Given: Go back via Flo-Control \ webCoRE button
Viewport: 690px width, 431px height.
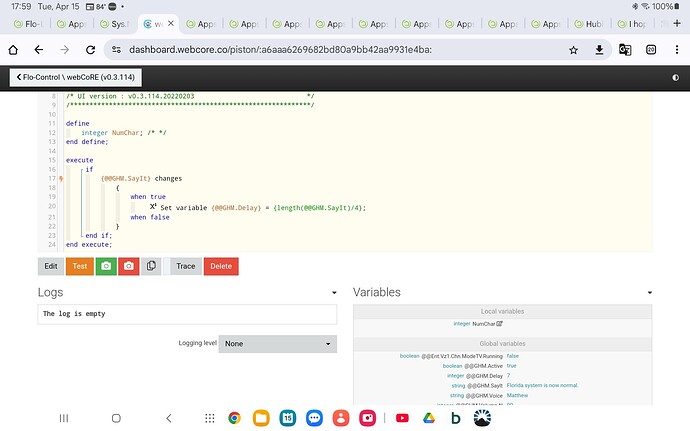Looking at the screenshot, I should coord(76,77).
